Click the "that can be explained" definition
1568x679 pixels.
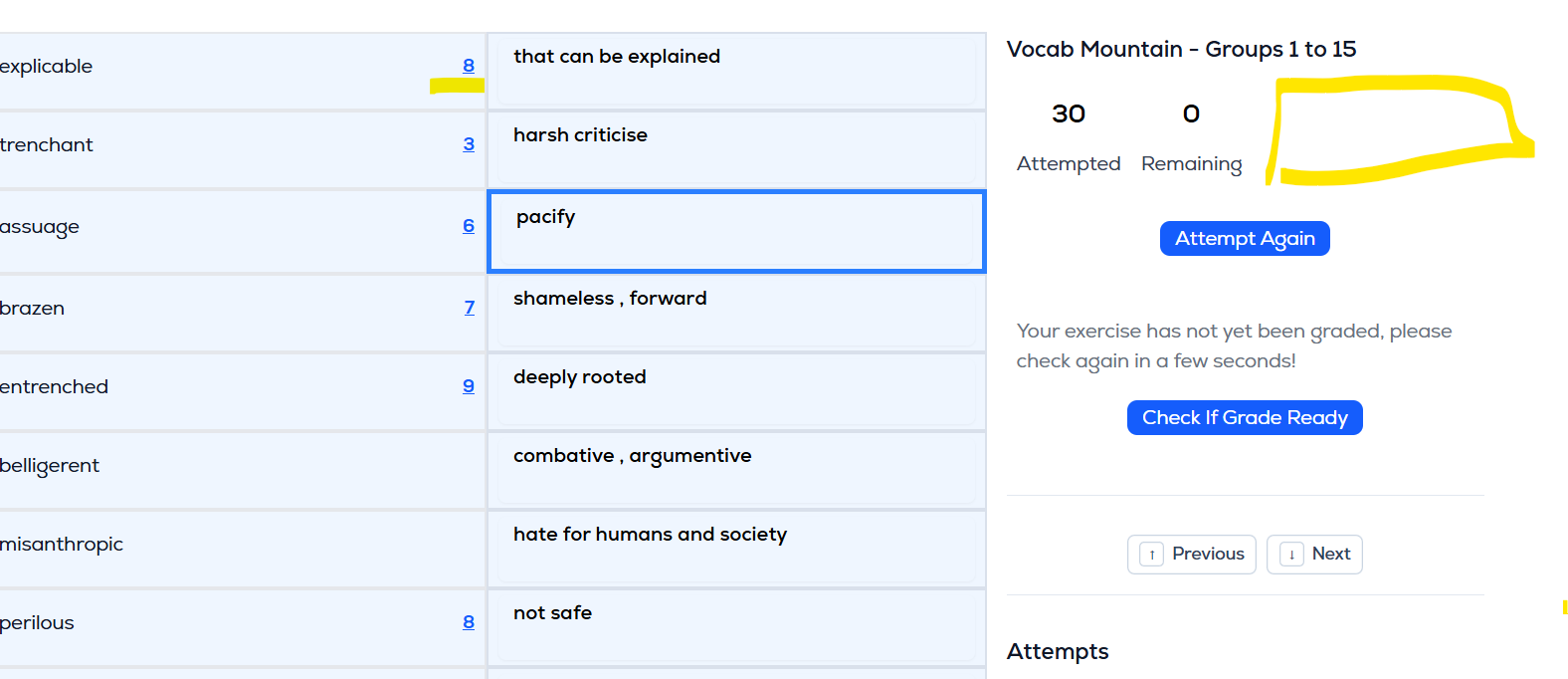coord(736,70)
